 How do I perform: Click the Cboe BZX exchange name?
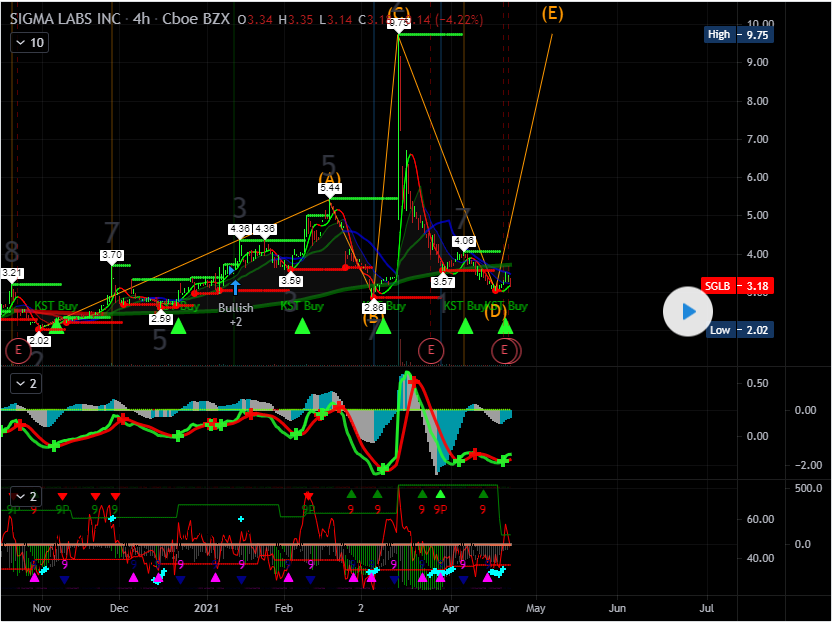pos(196,19)
